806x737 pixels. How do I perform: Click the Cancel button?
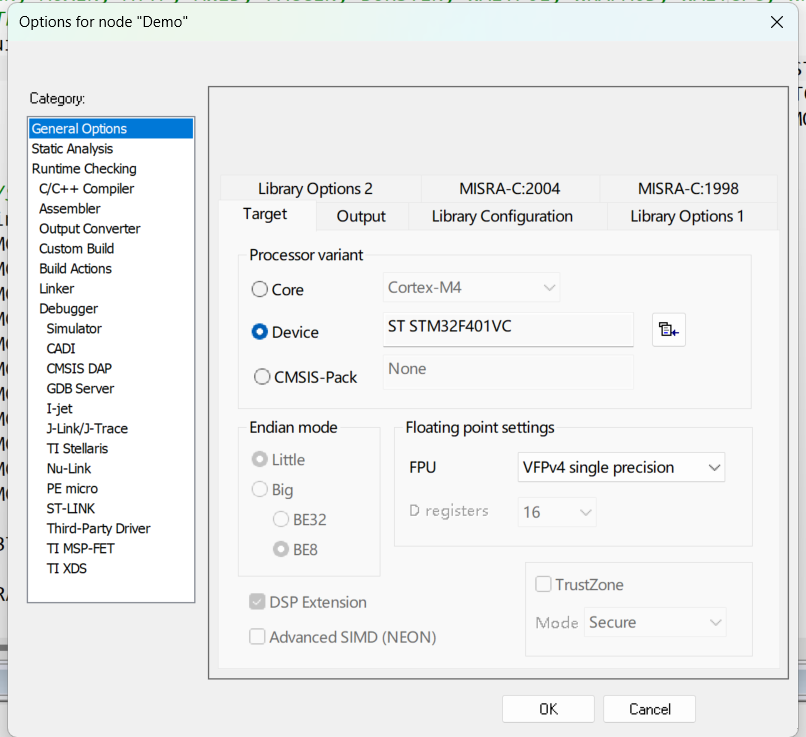click(650, 709)
